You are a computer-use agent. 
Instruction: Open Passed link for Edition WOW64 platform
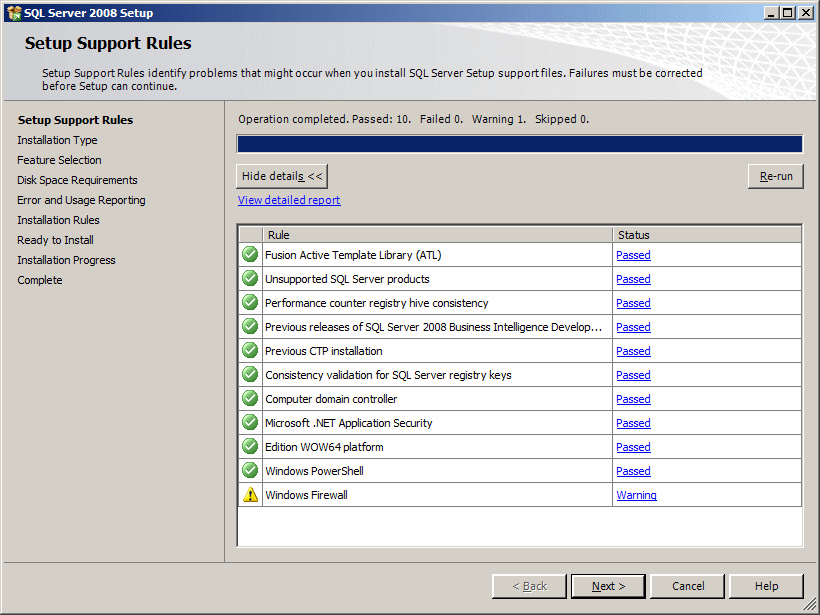[633, 448]
